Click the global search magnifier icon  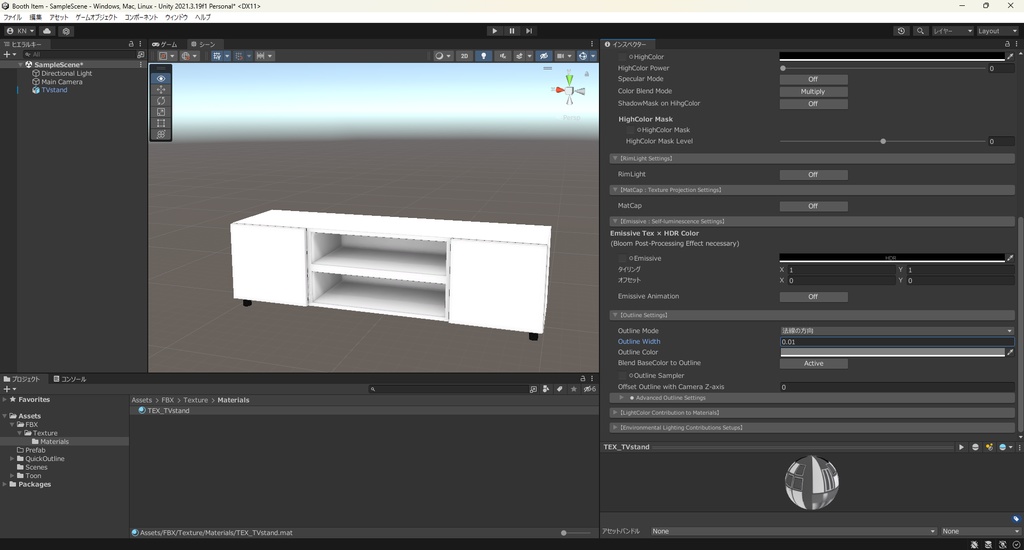coord(920,31)
